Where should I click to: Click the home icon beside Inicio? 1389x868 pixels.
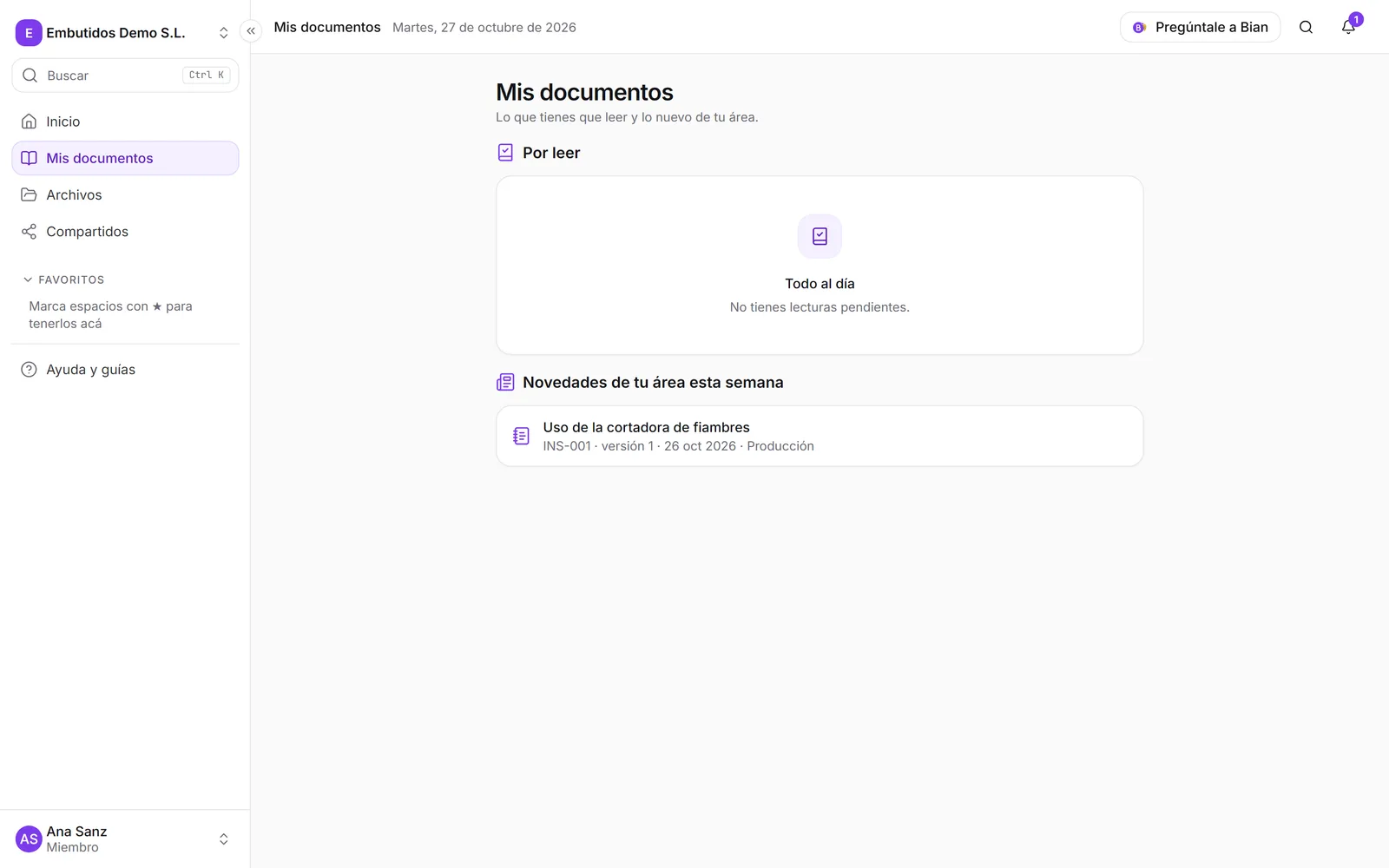(x=29, y=122)
